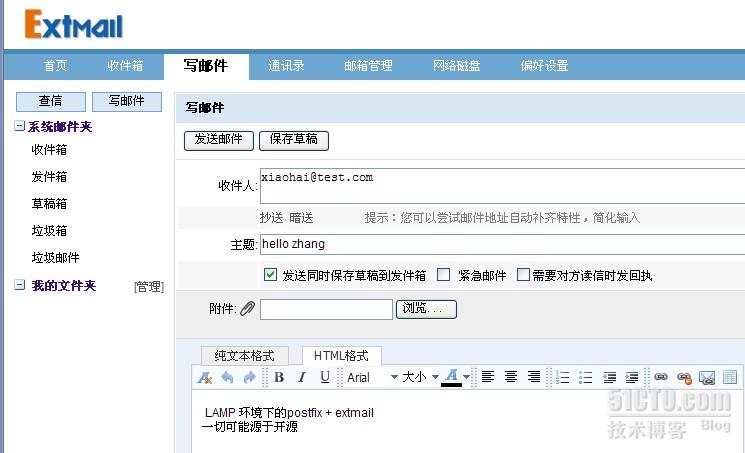
Task: Click the attachment file path field
Action: coord(326,309)
